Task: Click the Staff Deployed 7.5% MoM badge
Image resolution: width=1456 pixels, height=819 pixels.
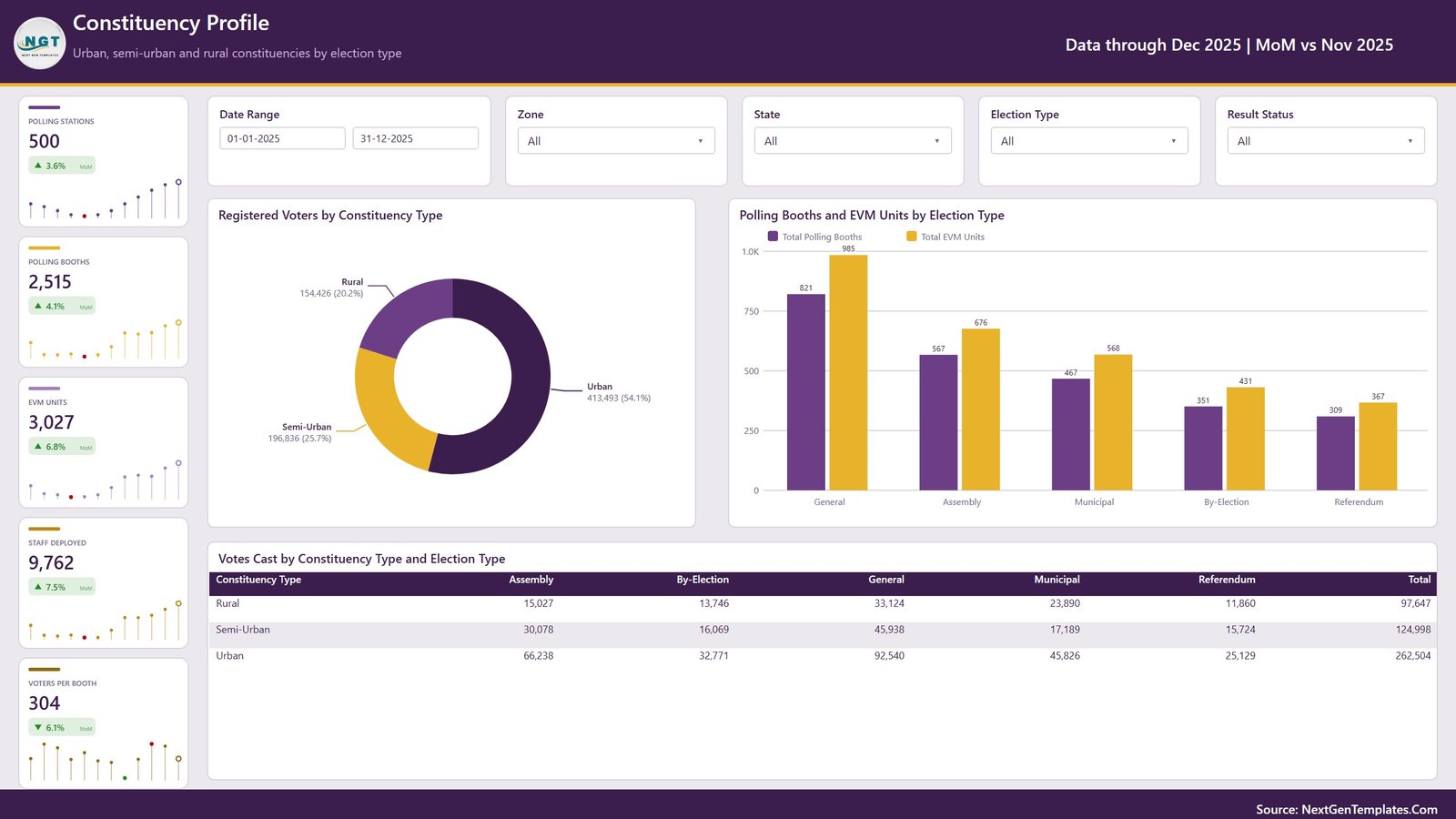Action: [62, 587]
